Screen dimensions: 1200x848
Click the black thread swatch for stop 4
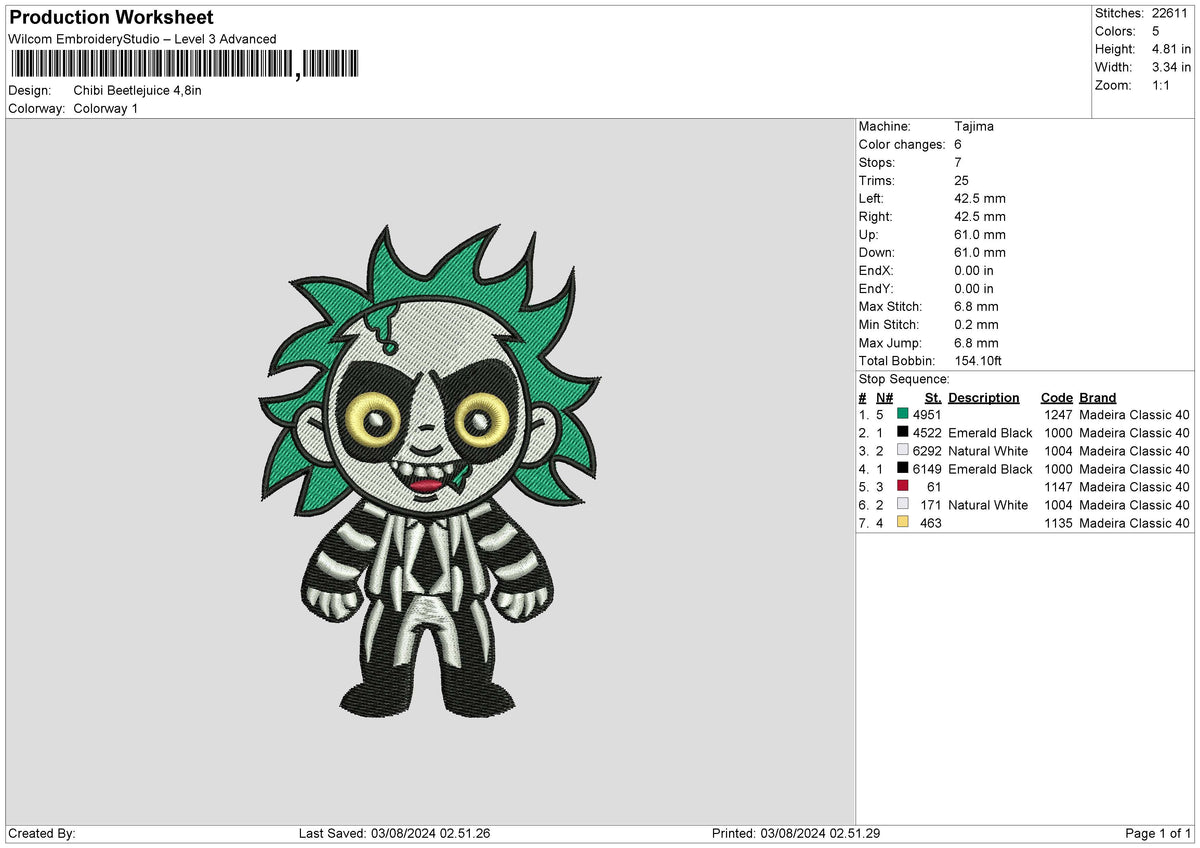901,469
